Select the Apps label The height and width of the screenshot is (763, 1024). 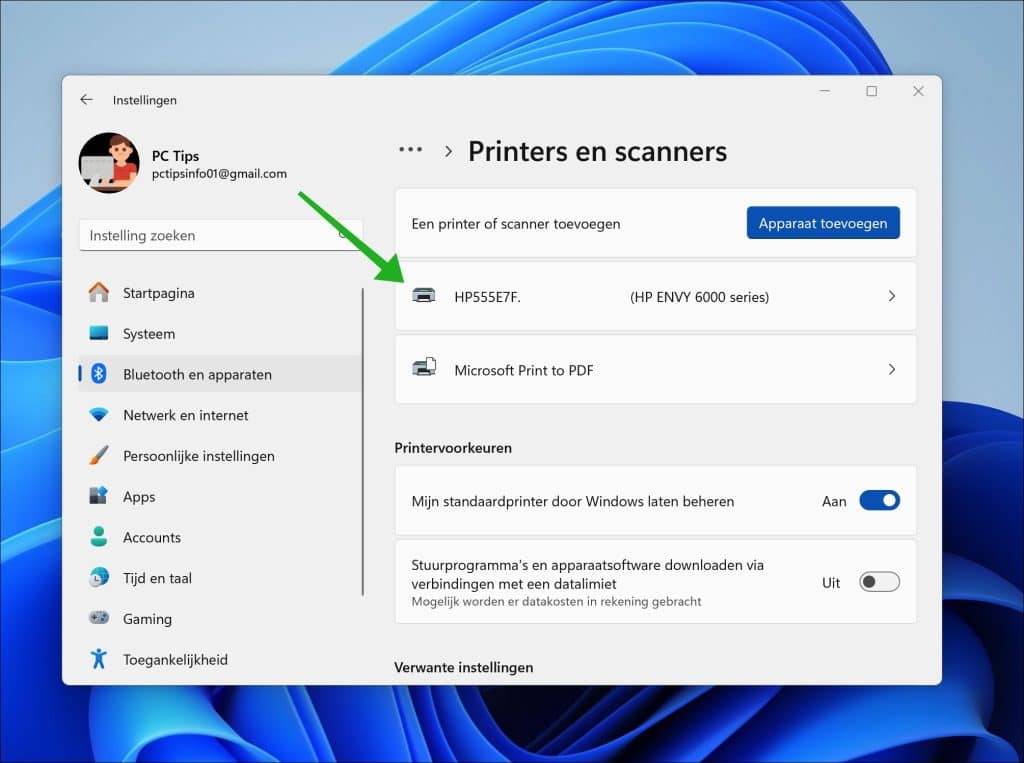tap(139, 497)
